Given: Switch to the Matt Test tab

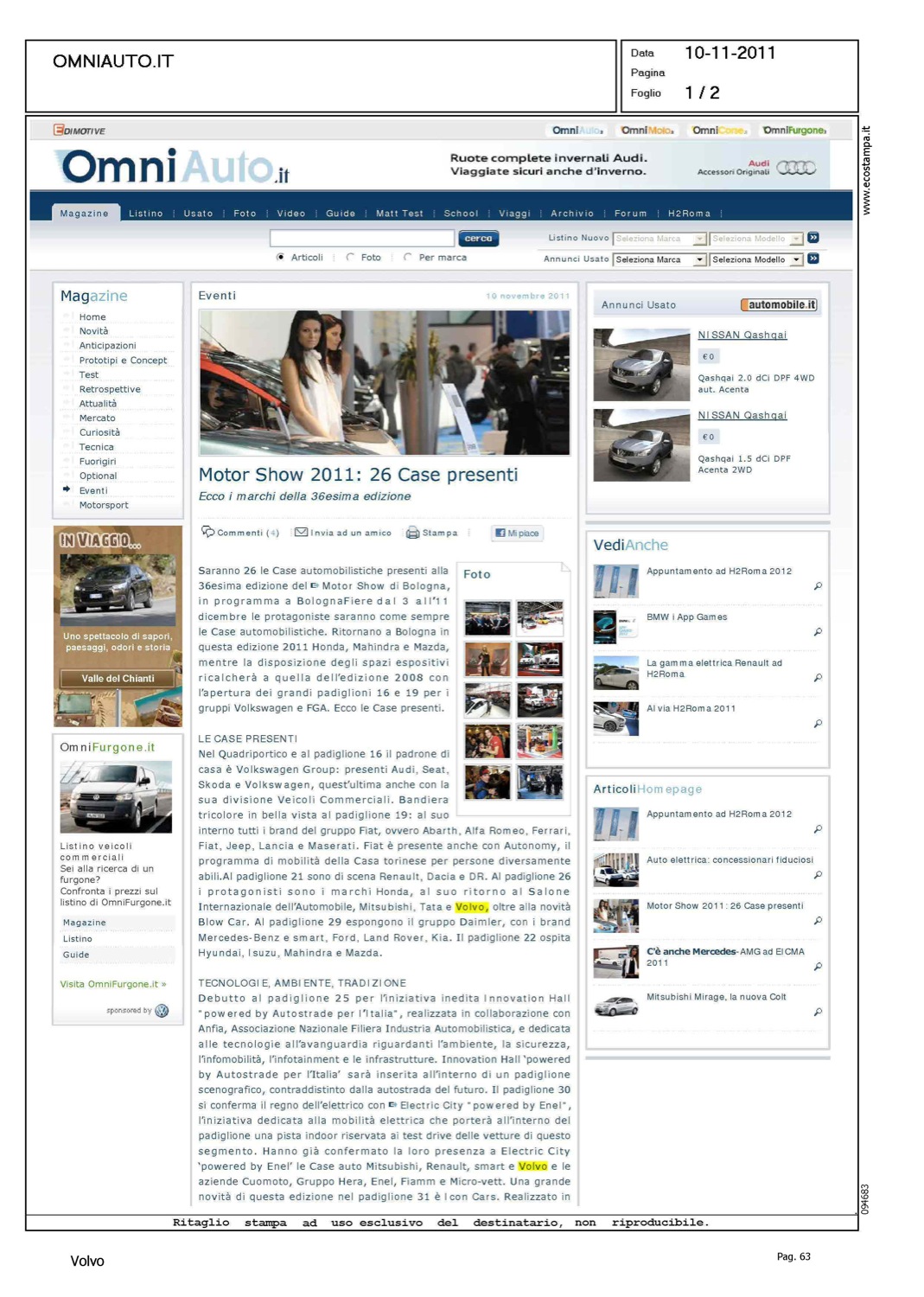Looking at the screenshot, I should 399,214.
